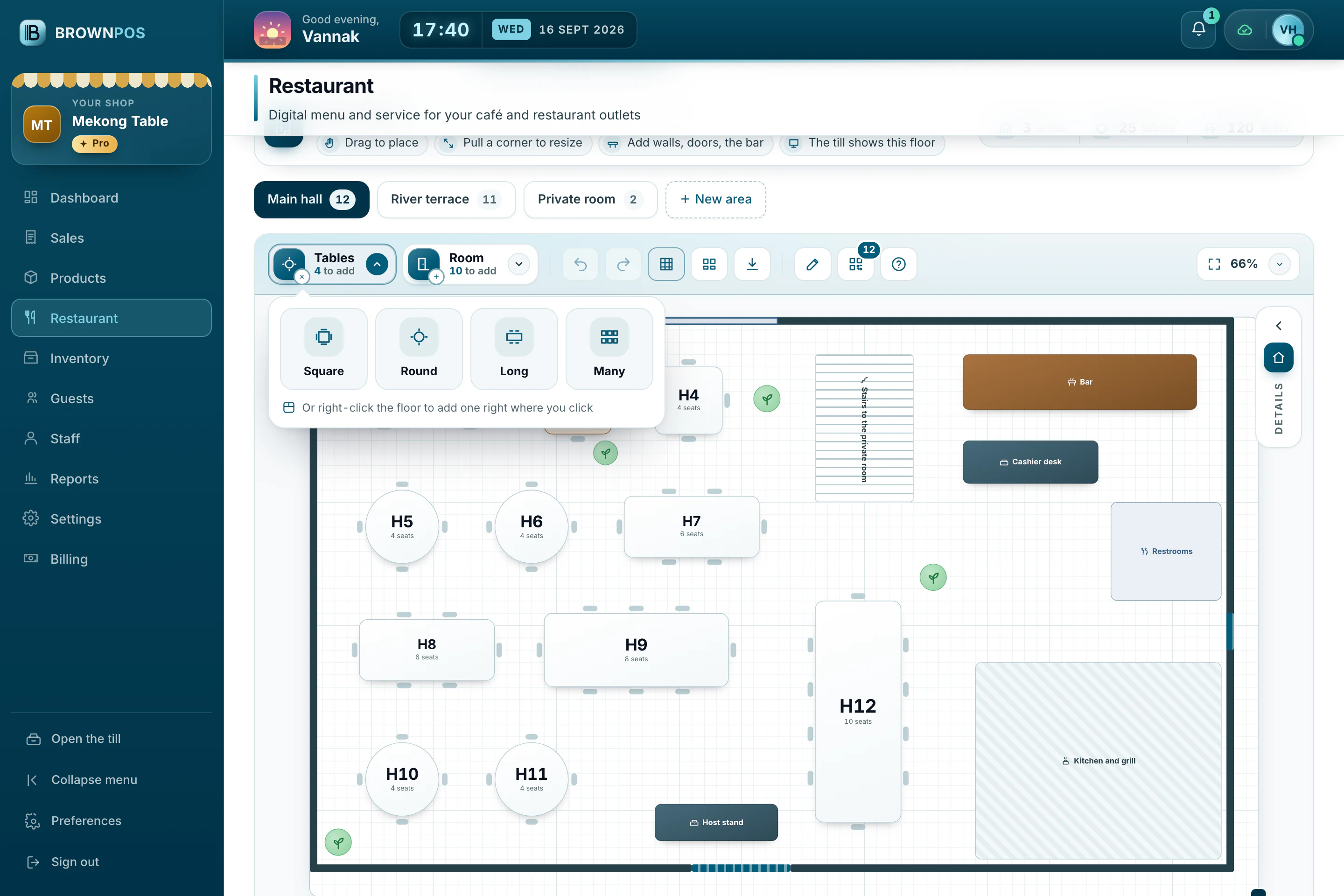Click the BrownPOS logo icon

(x=33, y=33)
